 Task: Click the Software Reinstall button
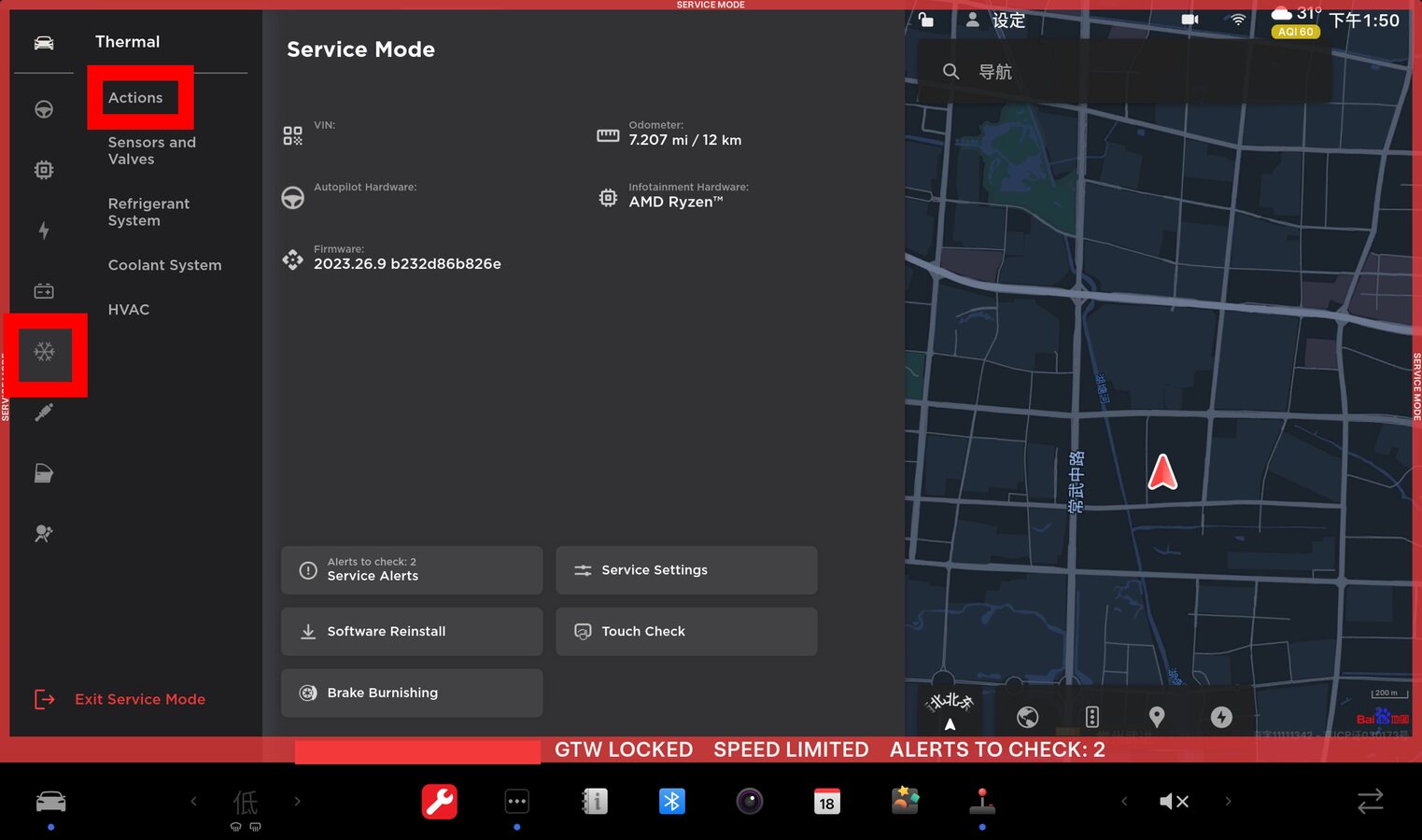411,632
